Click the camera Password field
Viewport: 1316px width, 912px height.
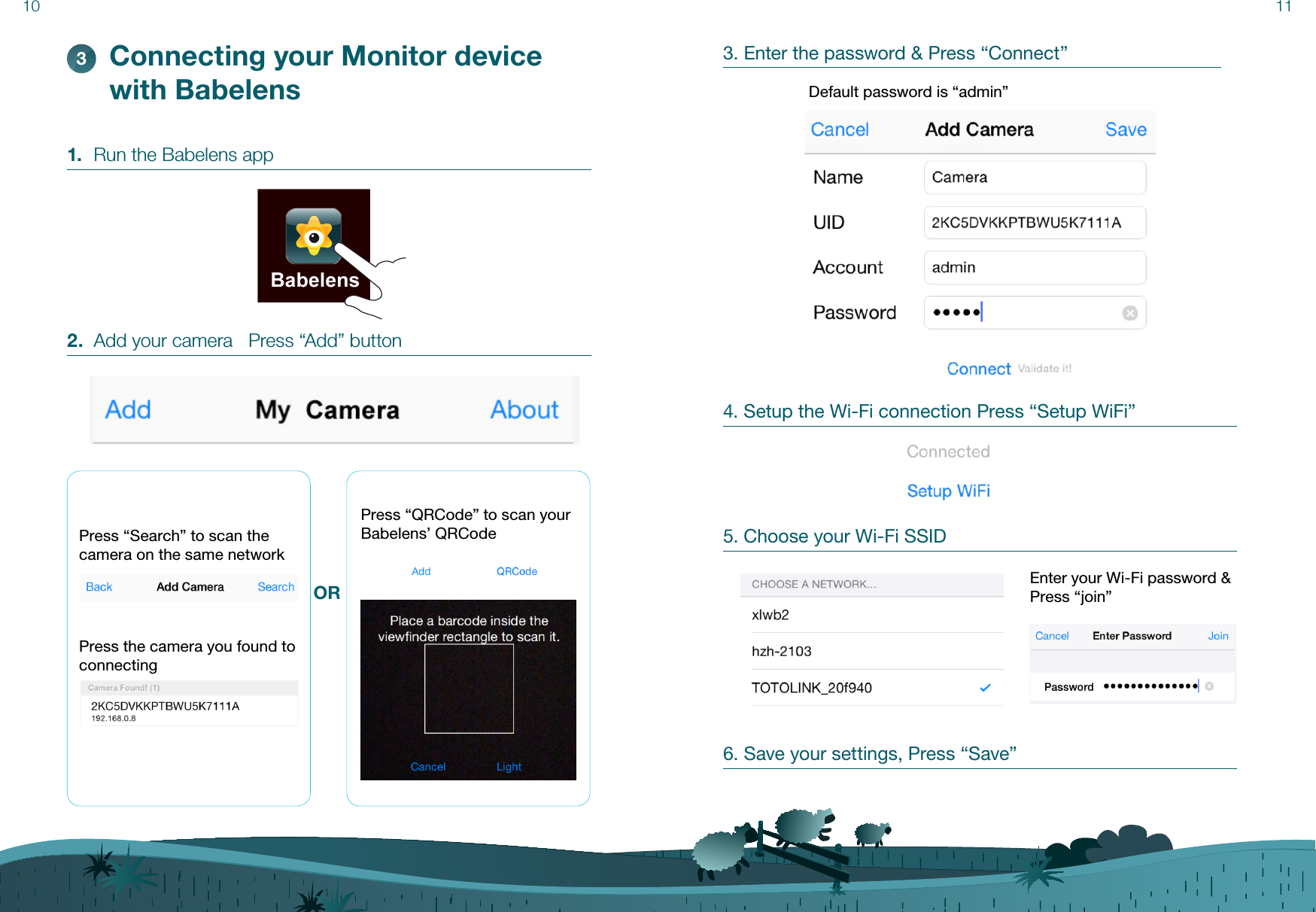tap(1035, 313)
